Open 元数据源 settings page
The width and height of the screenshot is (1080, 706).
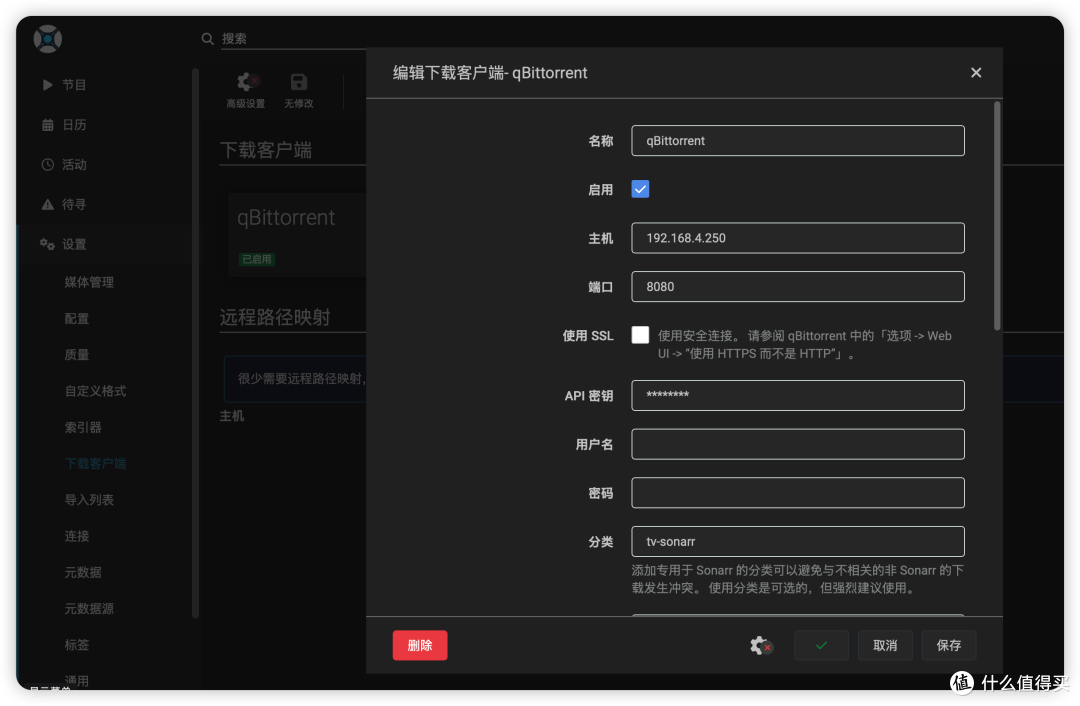[90, 609]
